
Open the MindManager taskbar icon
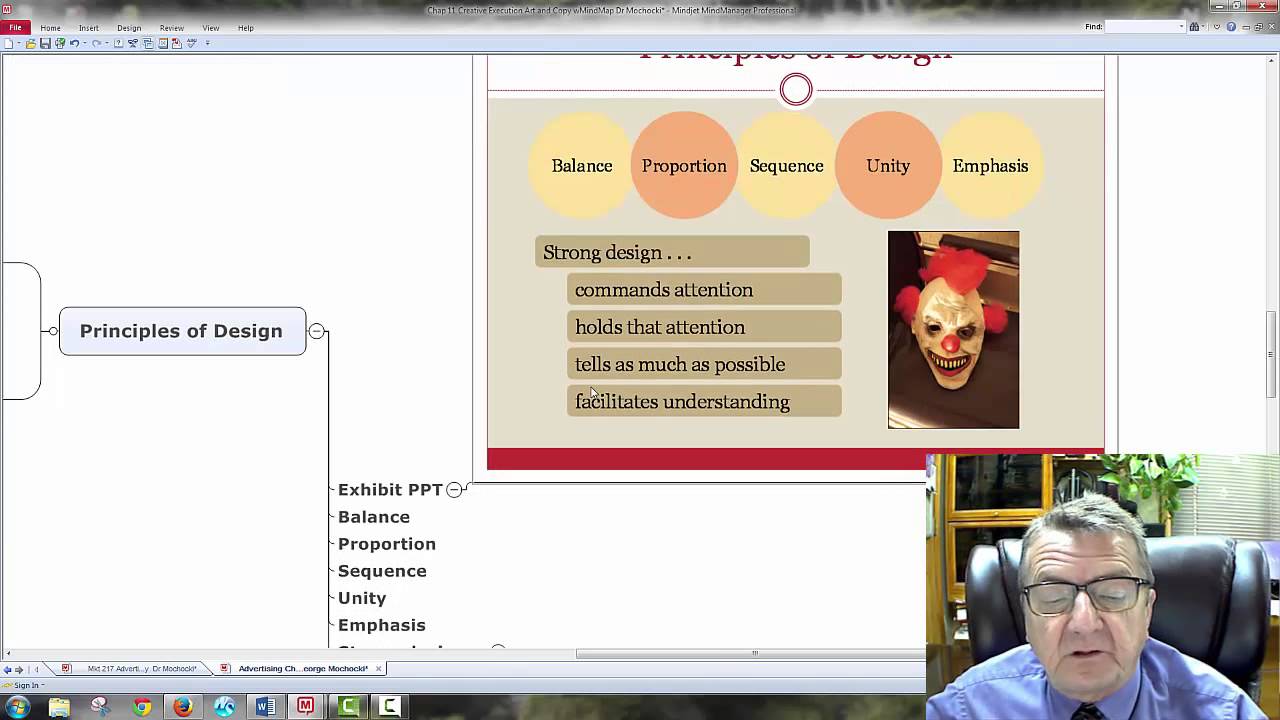306,707
